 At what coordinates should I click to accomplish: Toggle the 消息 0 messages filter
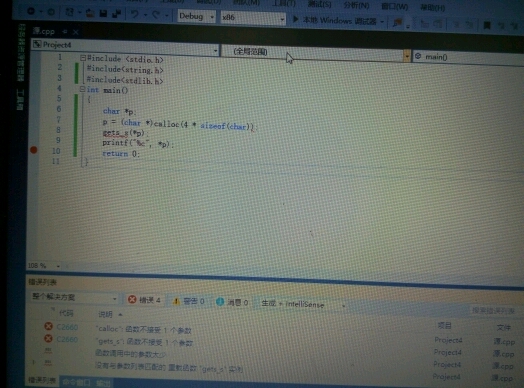(x=232, y=302)
